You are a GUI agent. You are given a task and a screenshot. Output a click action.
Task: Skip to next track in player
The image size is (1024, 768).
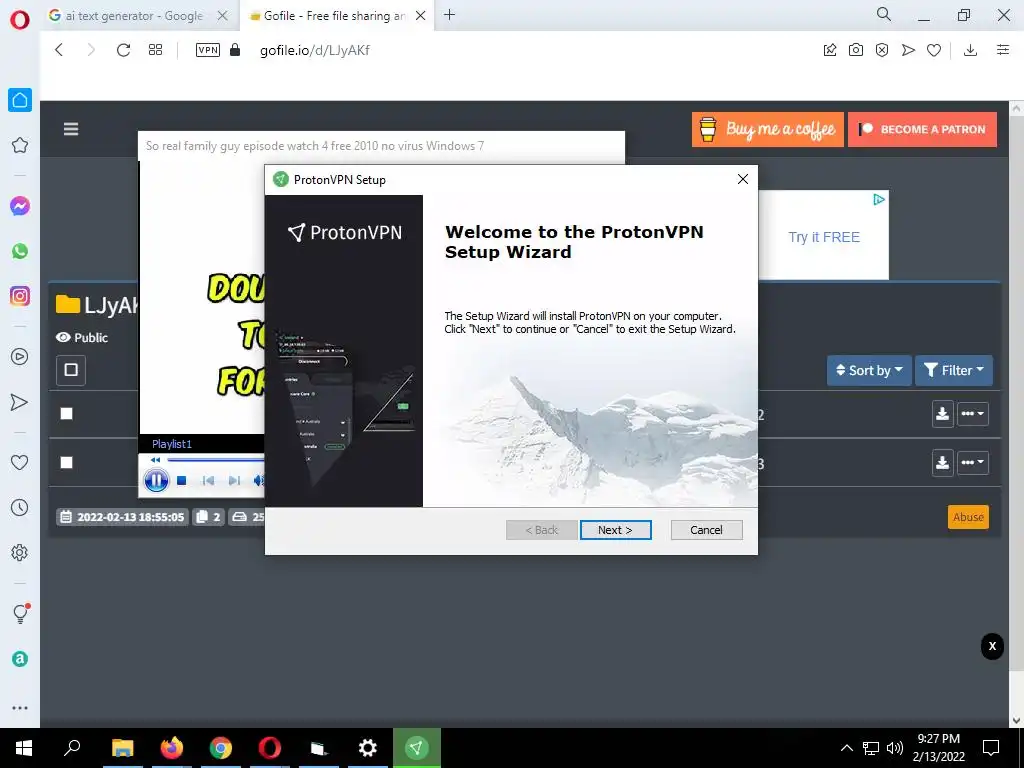tap(234, 481)
